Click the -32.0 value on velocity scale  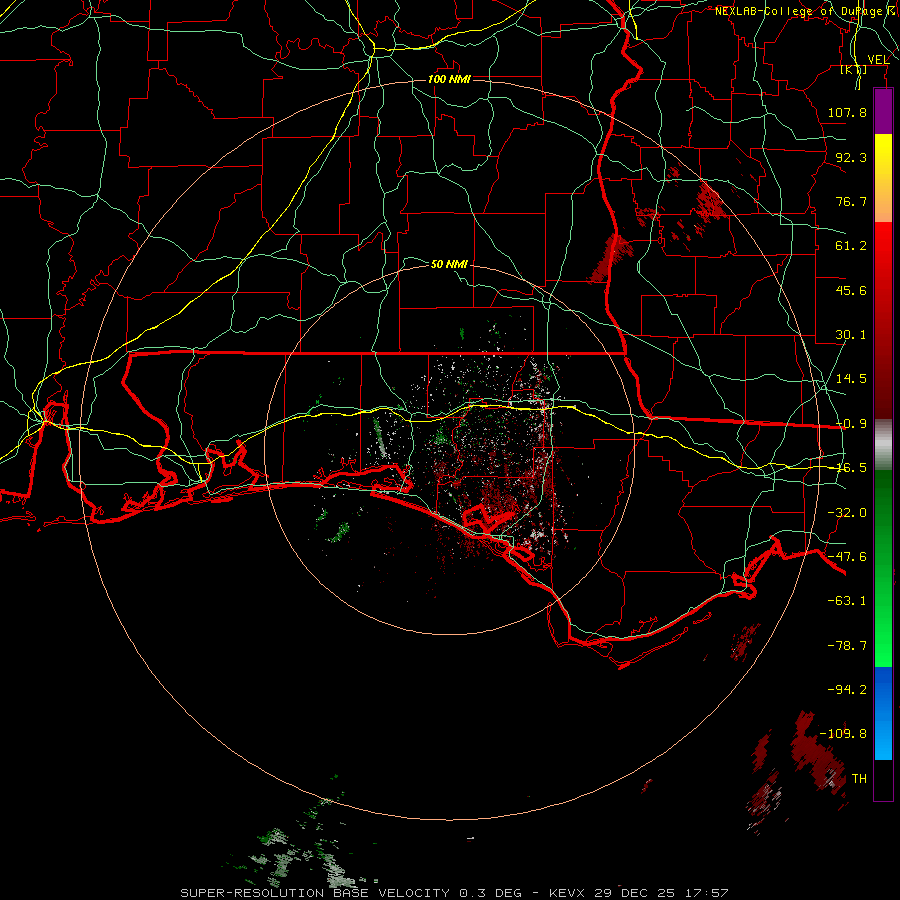847,513
